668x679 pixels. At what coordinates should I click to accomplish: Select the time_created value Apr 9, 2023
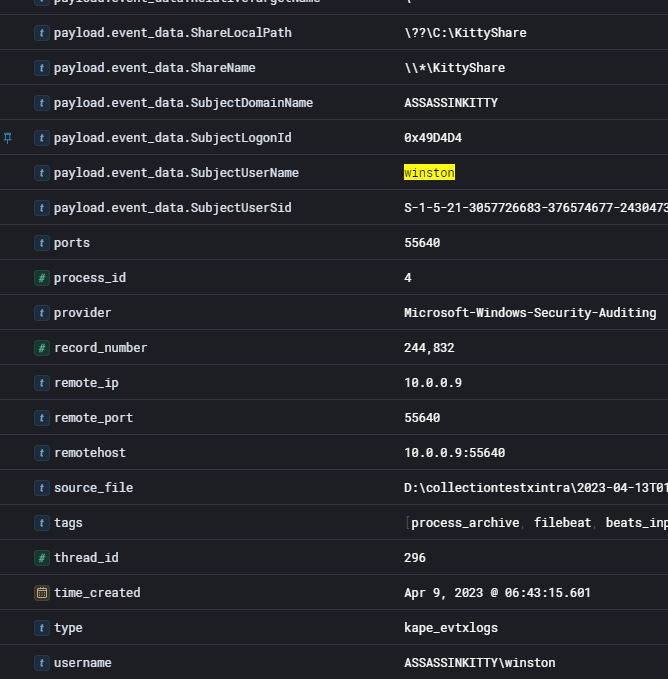[497, 593]
